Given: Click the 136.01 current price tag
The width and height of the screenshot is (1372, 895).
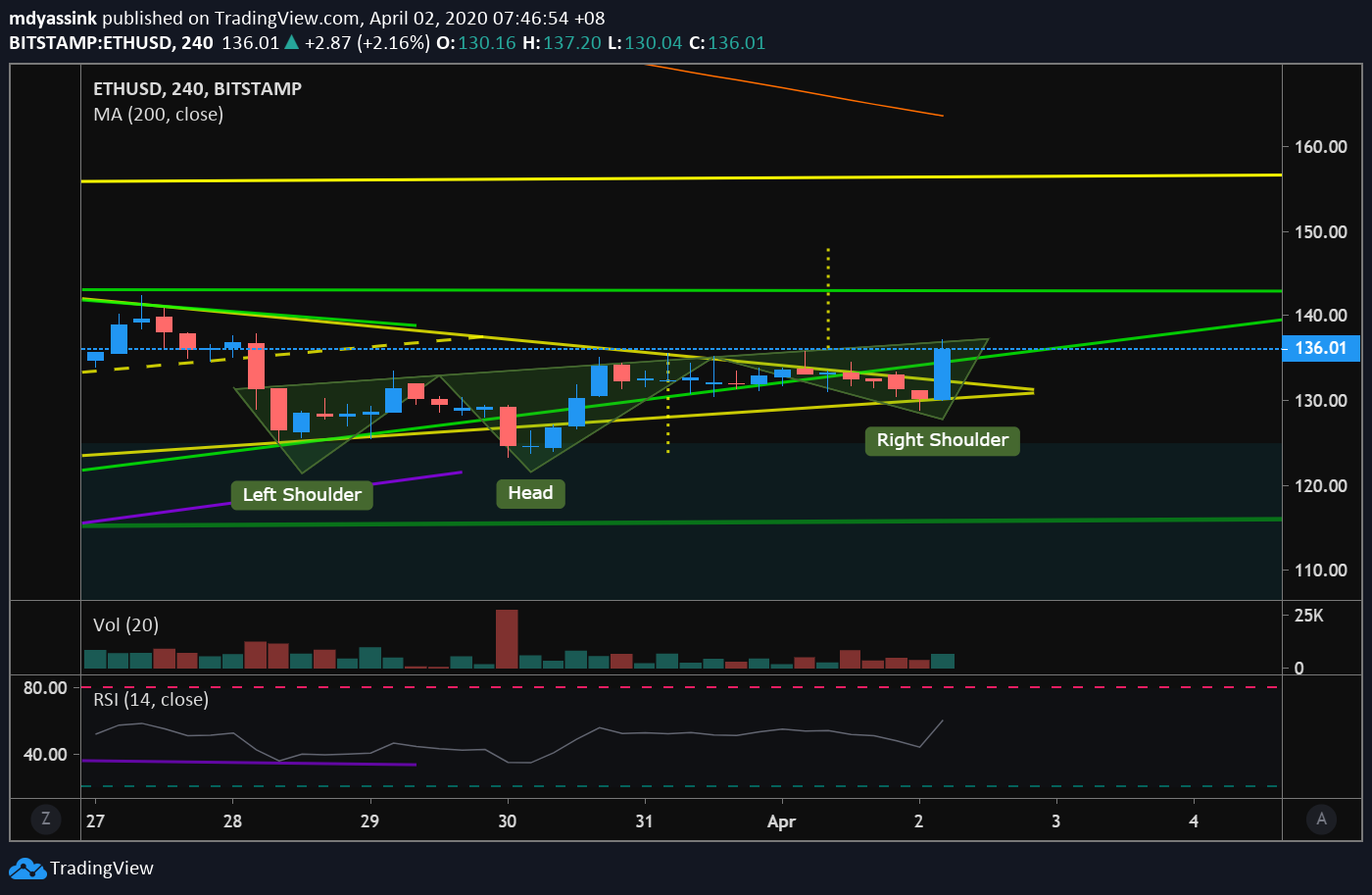Looking at the screenshot, I should coord(1321,348).
